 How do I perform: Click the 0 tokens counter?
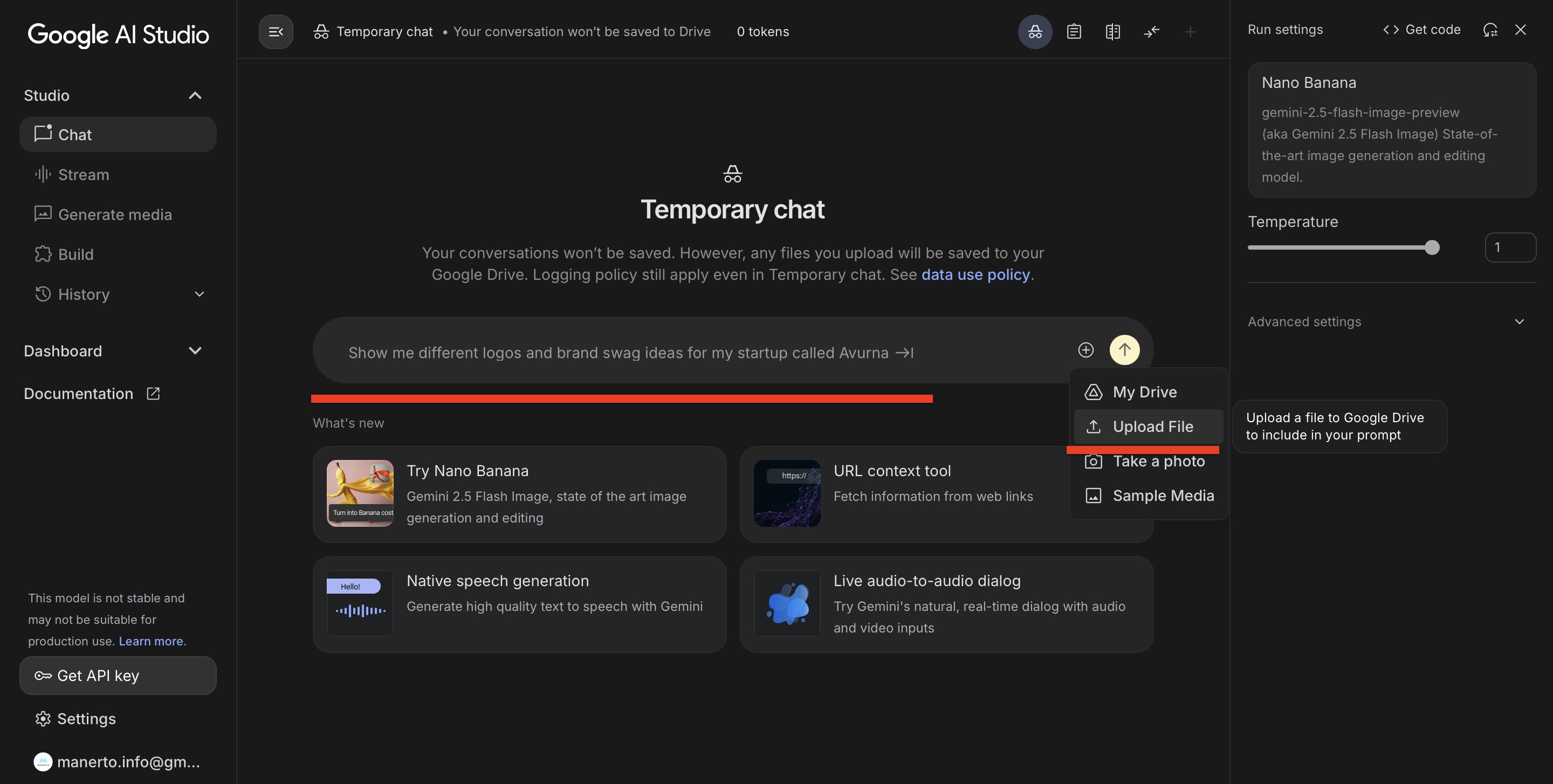tap(762, 31)
